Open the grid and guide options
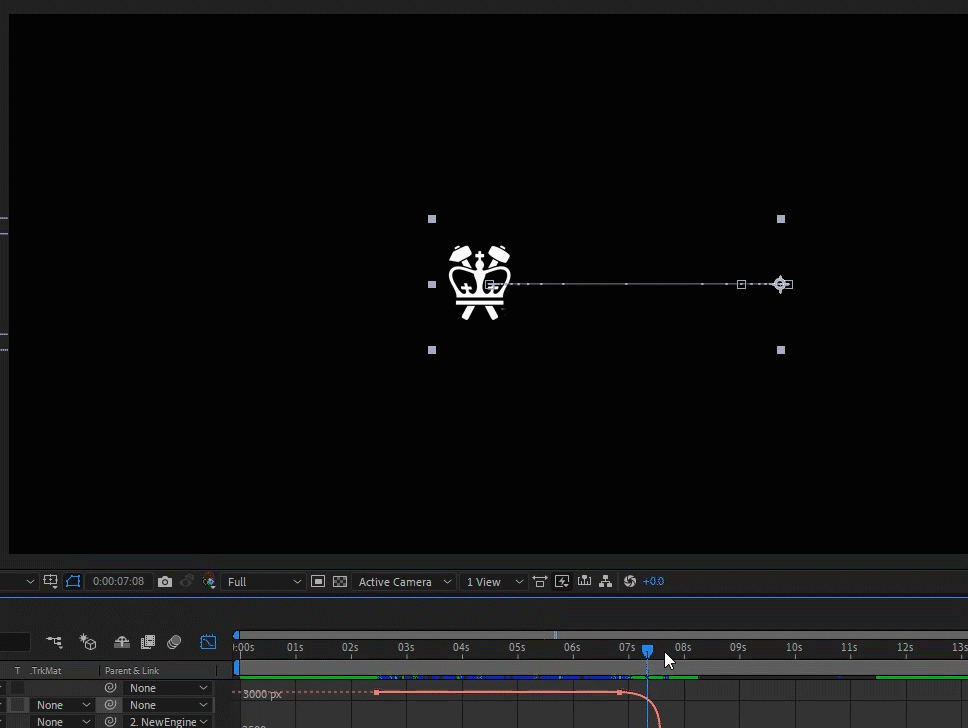This screenshot has height=728, width=968. (51, 582)
